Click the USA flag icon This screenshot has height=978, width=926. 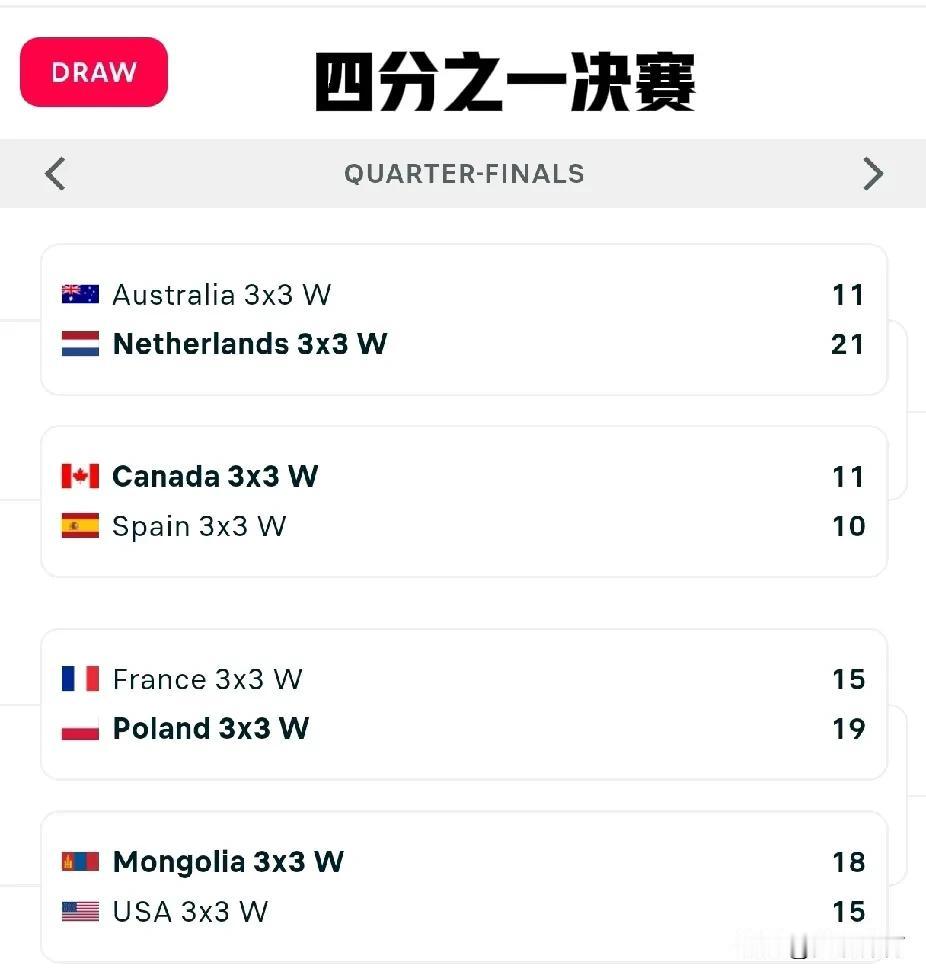pos(80,911)
